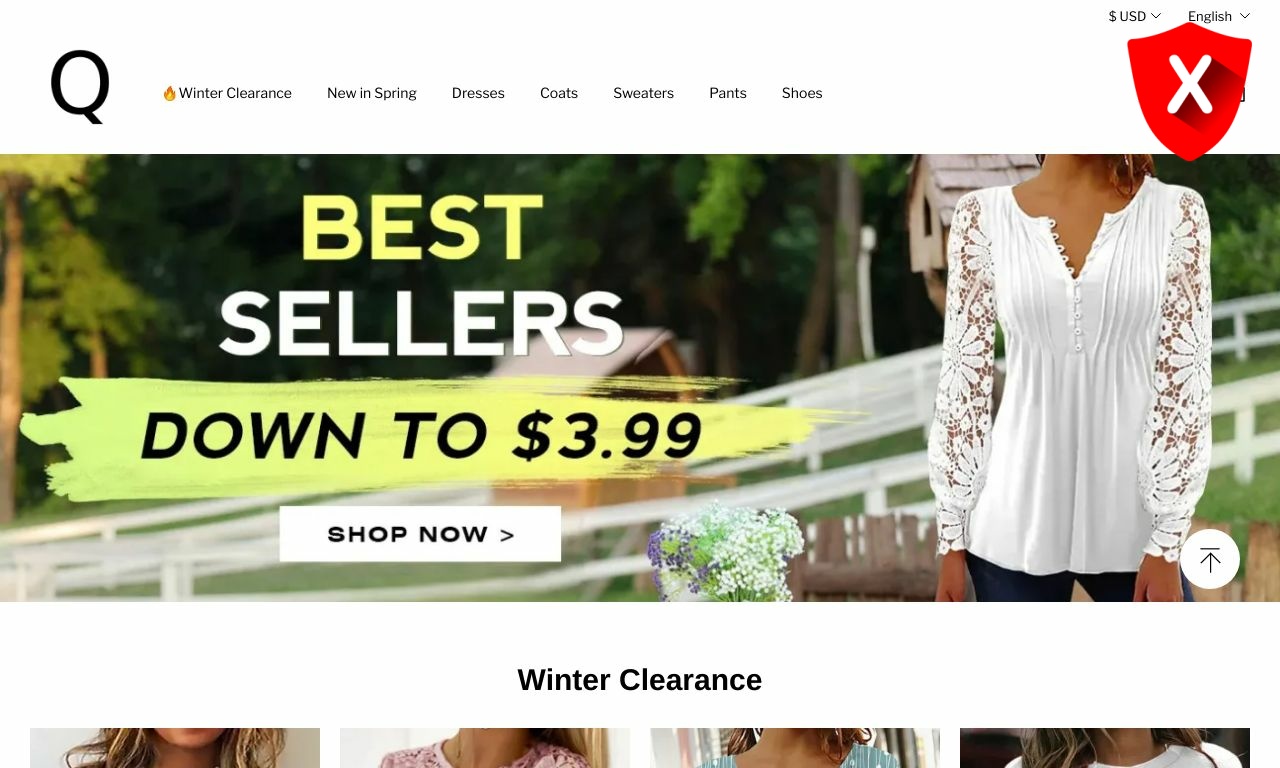Click the SHOP NOW banner button

tap(420, 534)
